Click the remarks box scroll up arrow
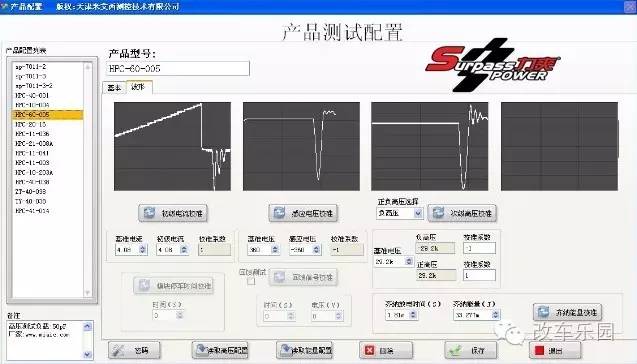637x364 pixels. pyautogui.click(x=88, y=326)
